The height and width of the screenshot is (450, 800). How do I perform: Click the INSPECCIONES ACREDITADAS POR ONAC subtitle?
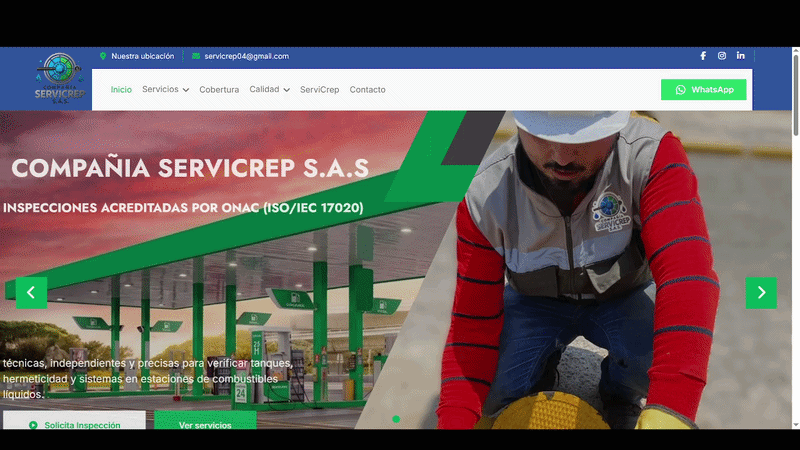(183, 208)
